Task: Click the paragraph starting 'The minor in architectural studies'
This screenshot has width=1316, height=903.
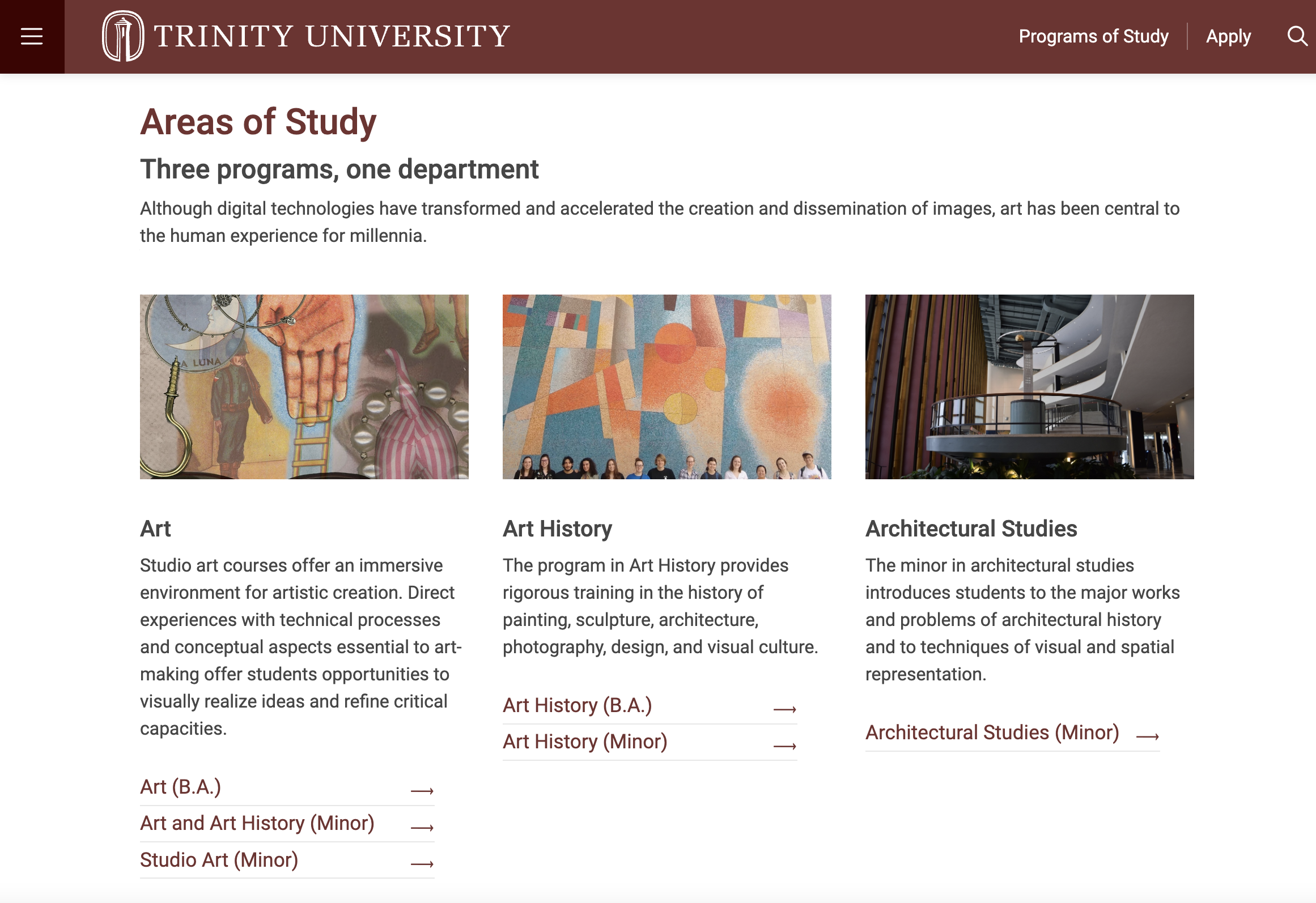Action: point(1022,620)
